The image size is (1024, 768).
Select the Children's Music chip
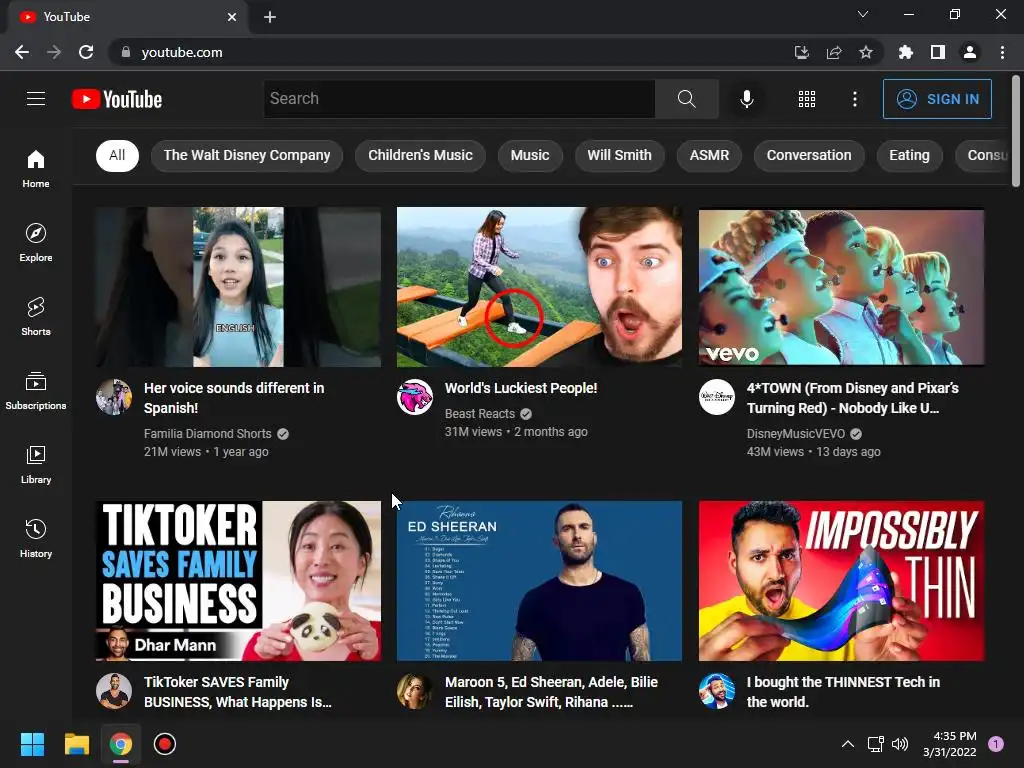click(420, 155)
